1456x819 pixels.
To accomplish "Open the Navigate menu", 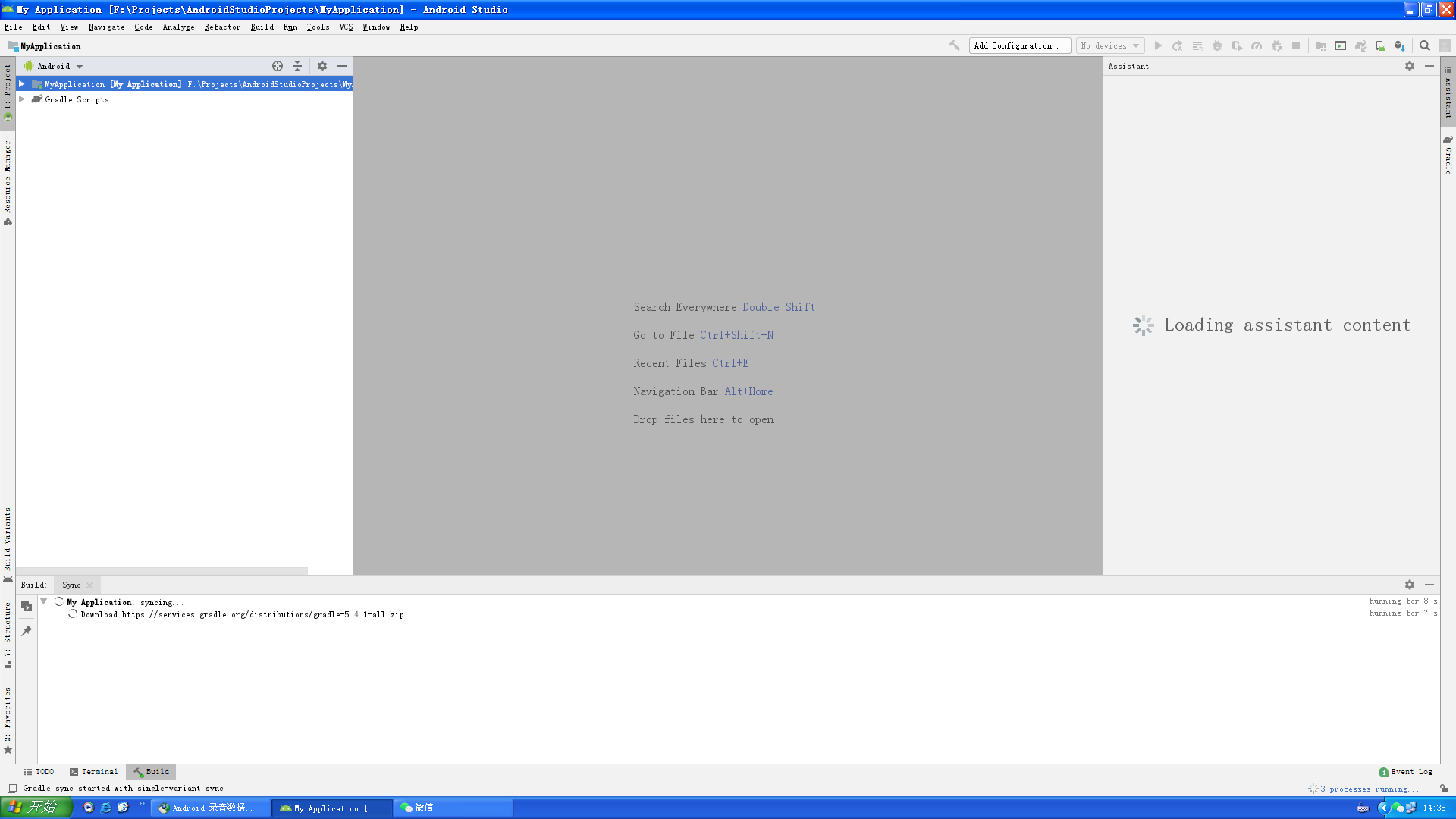I will click(106, 27).
